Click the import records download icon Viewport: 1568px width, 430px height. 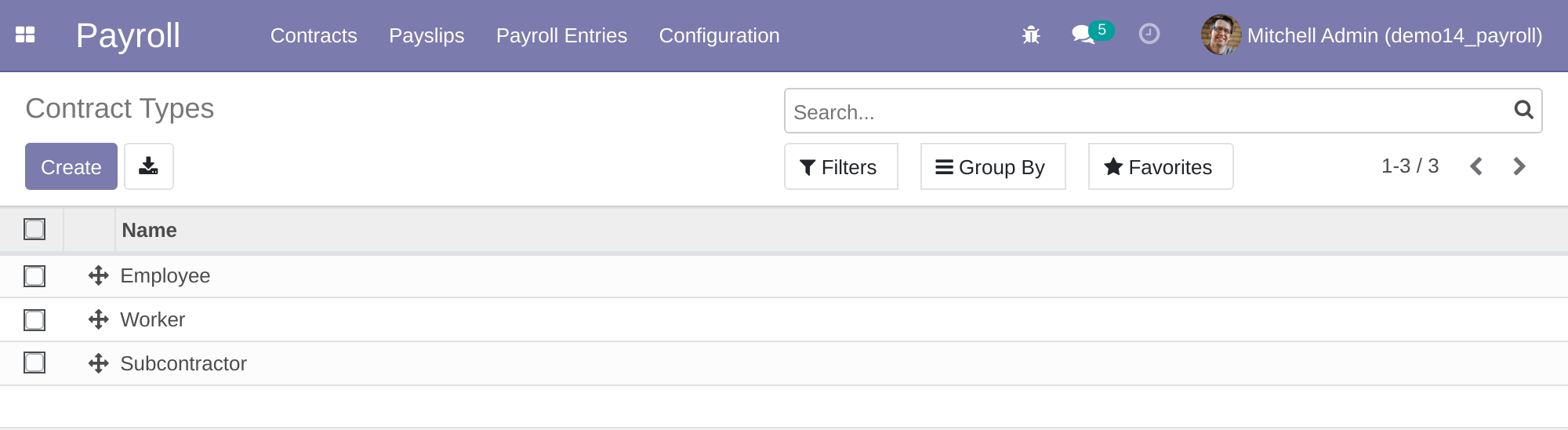(148, 166)
